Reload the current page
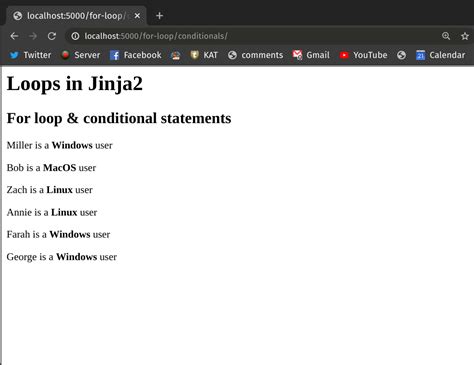 [52, 36]
